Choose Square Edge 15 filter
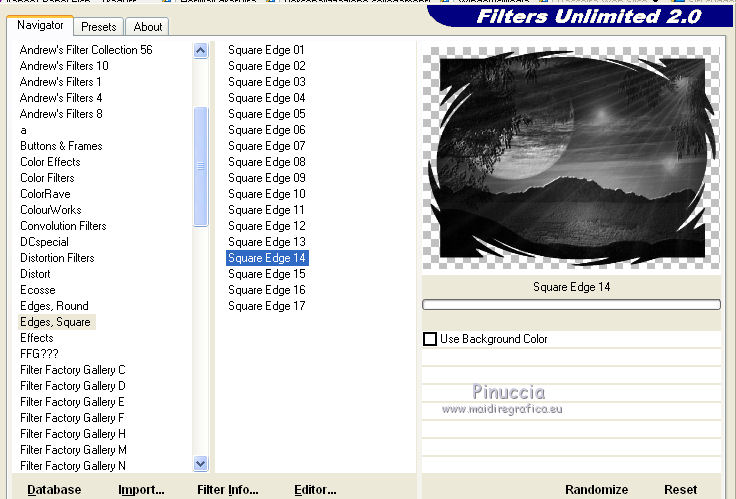The image size is (736, 499). point(266,274)
